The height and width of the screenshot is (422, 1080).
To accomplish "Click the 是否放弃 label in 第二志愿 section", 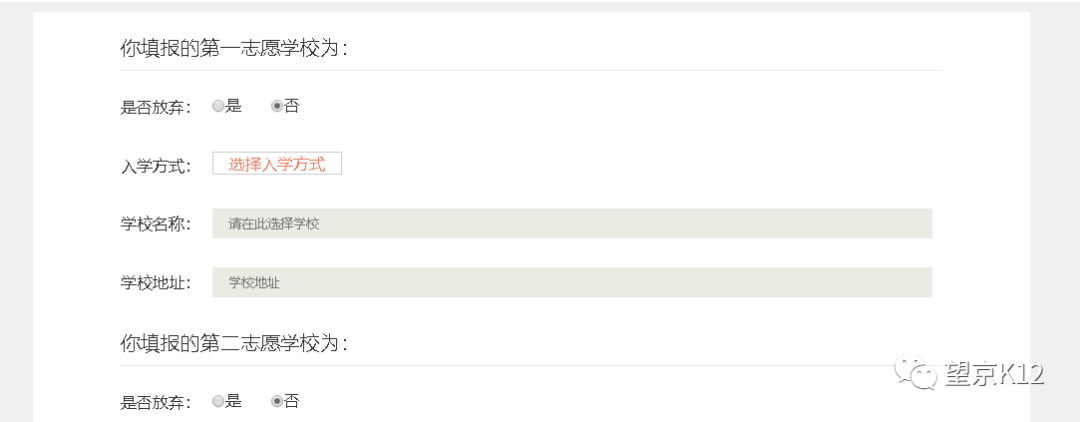I will click(156, 402).
